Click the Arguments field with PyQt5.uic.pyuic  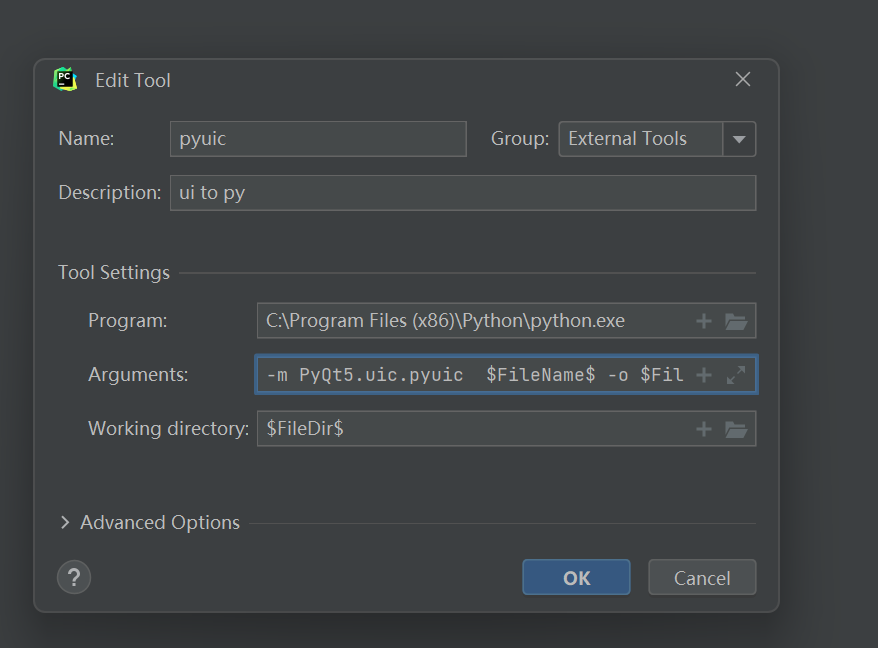click(x=470, y=374)
